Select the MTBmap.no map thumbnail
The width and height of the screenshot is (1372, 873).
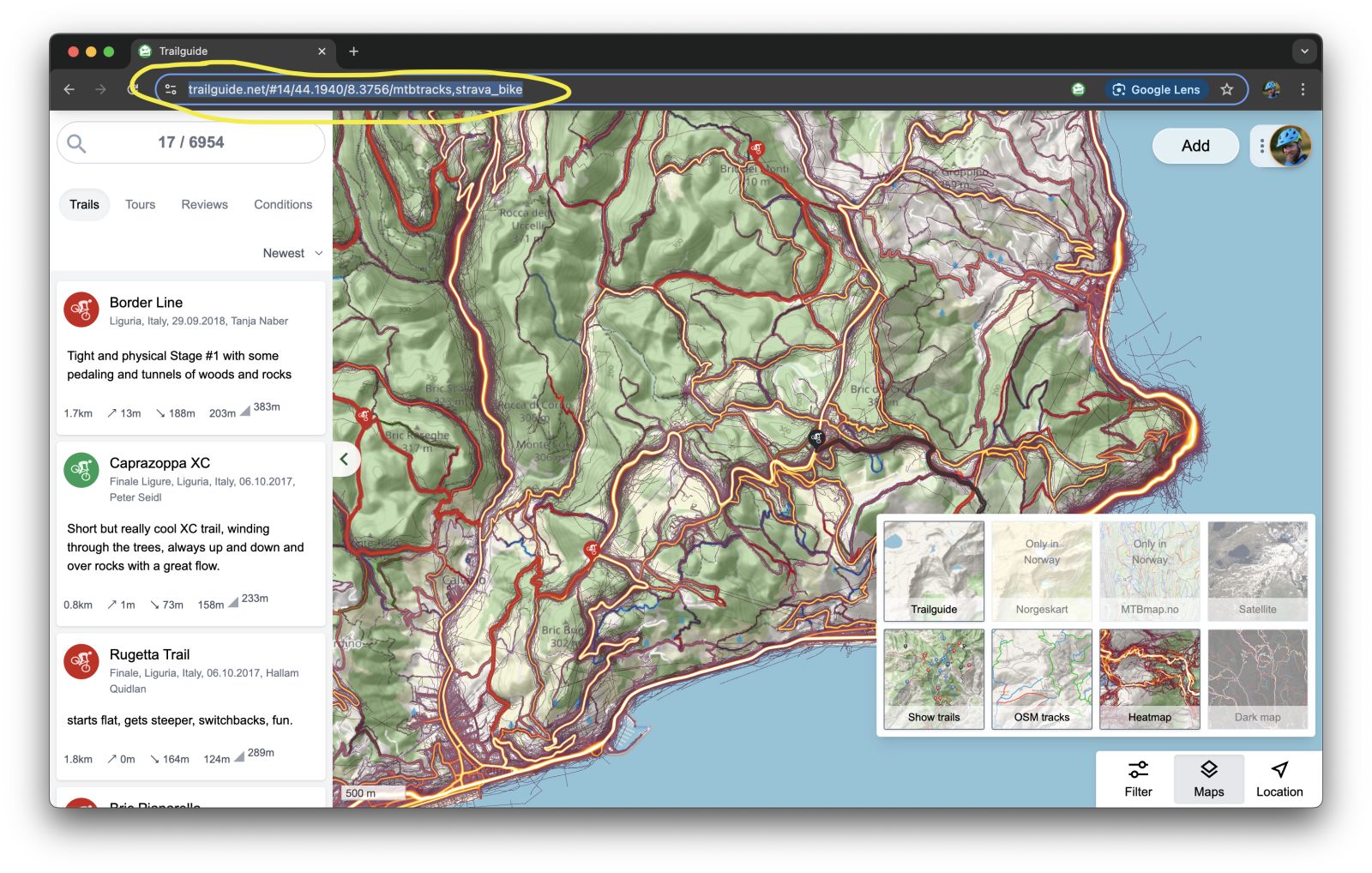pos(1150,571)
